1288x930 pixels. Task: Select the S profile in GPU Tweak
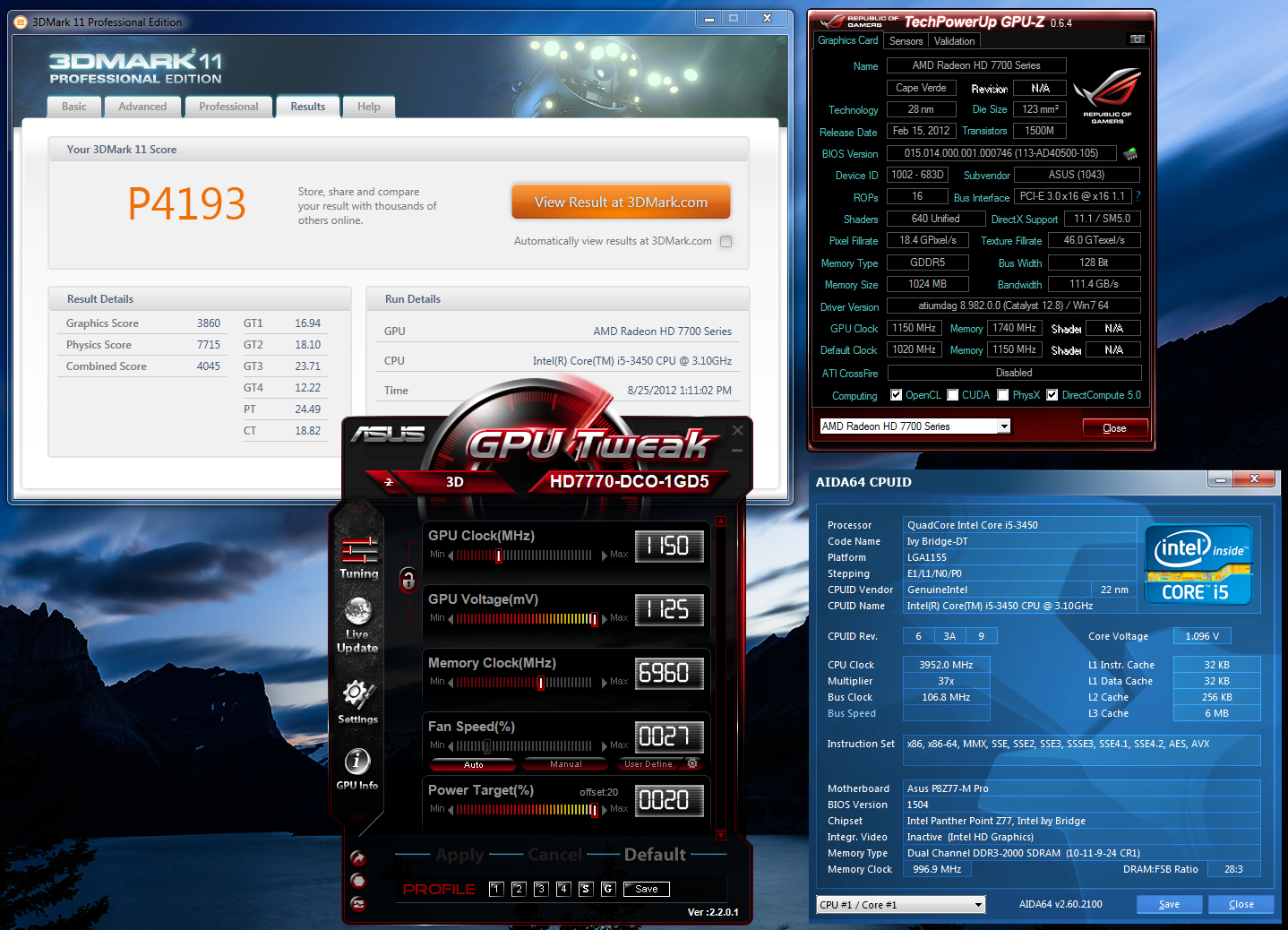(x=586, y=889)
